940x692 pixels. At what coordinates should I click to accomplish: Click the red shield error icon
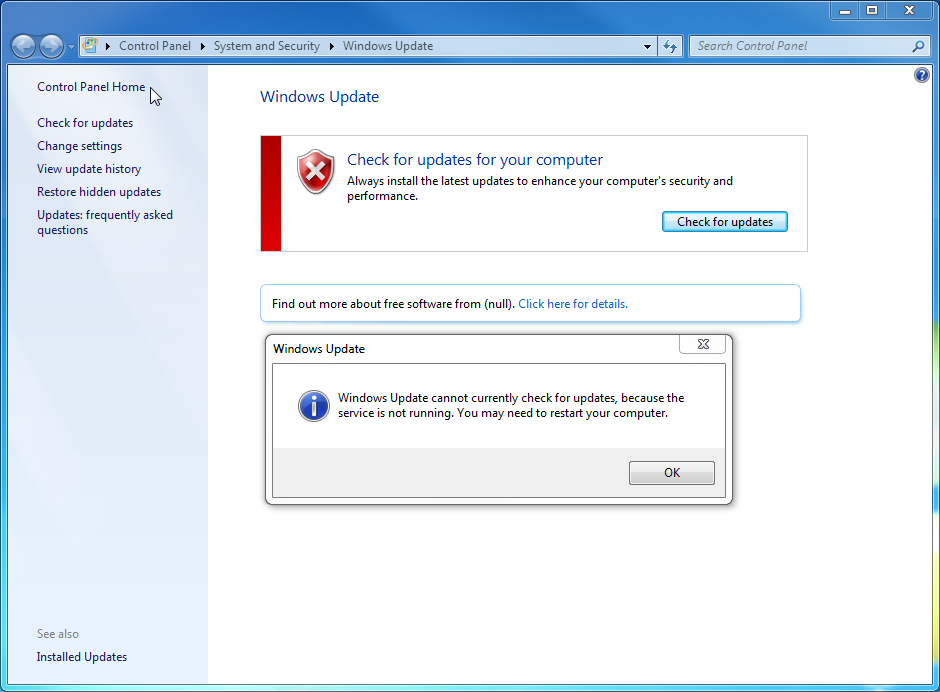point(315,172)
